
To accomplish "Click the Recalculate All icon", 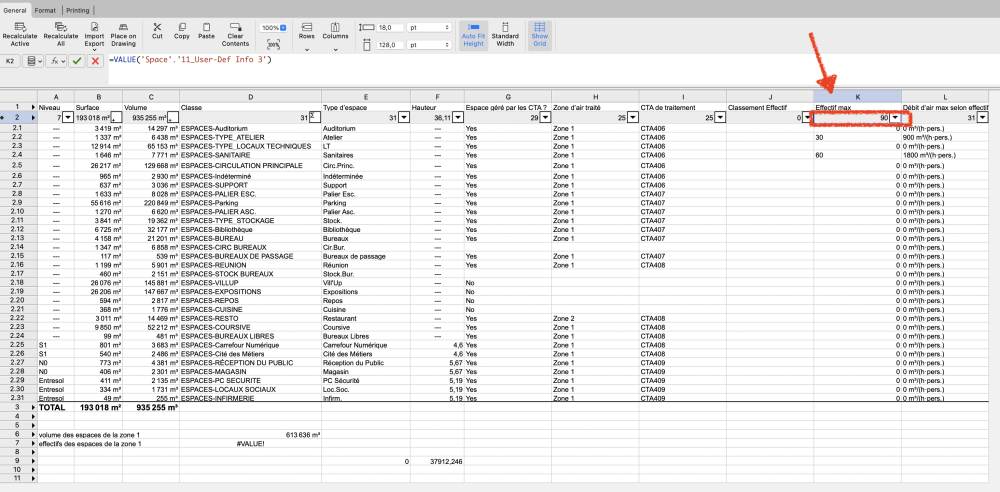I will coord(60,27).
